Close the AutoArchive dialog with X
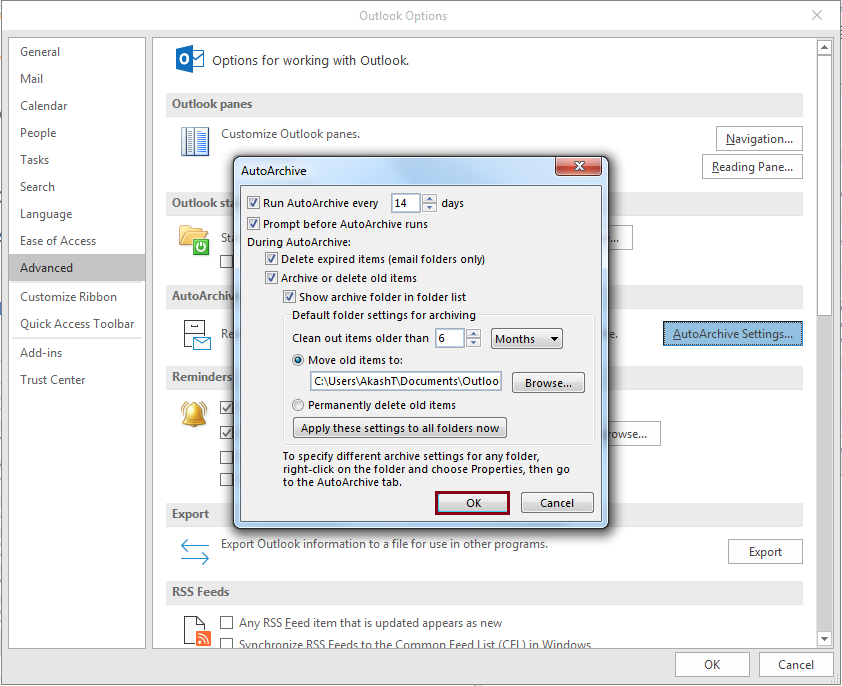Screen dimensions: 842x686 (x=584, y=170)
